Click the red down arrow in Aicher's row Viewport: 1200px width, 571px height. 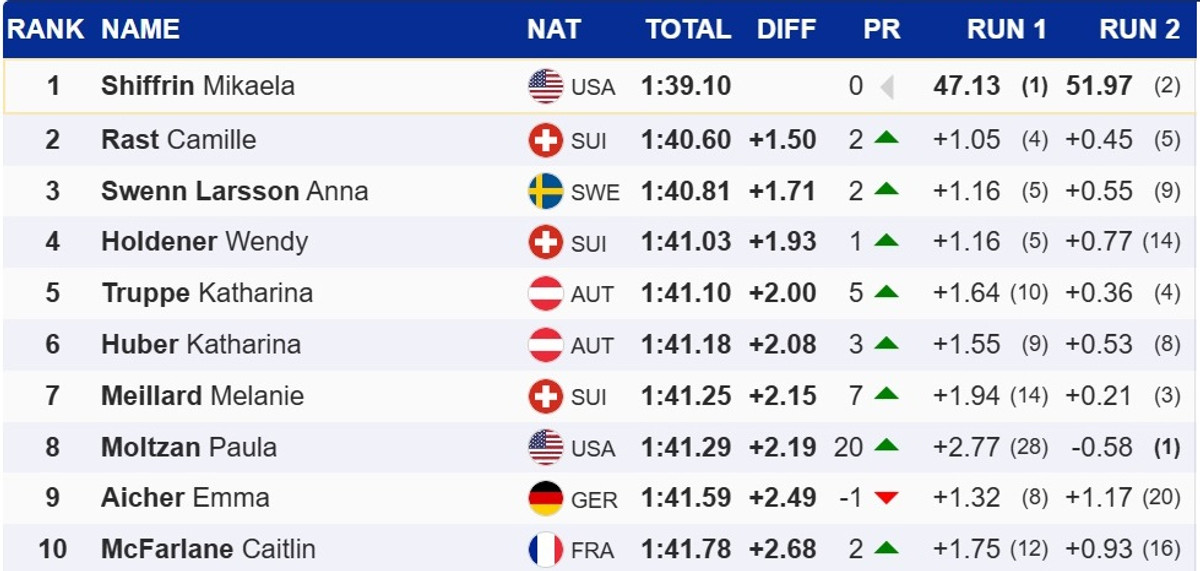tap(886, 498)
